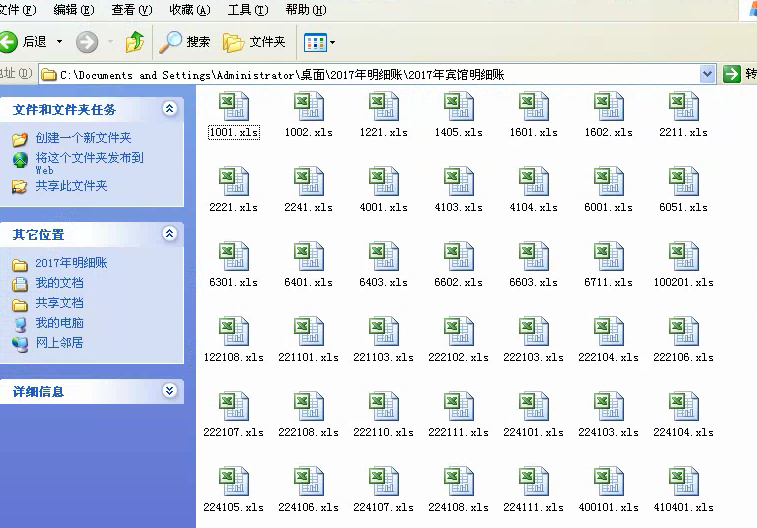Click the address bar path field

pyautogui.click(x=369, y=75)
